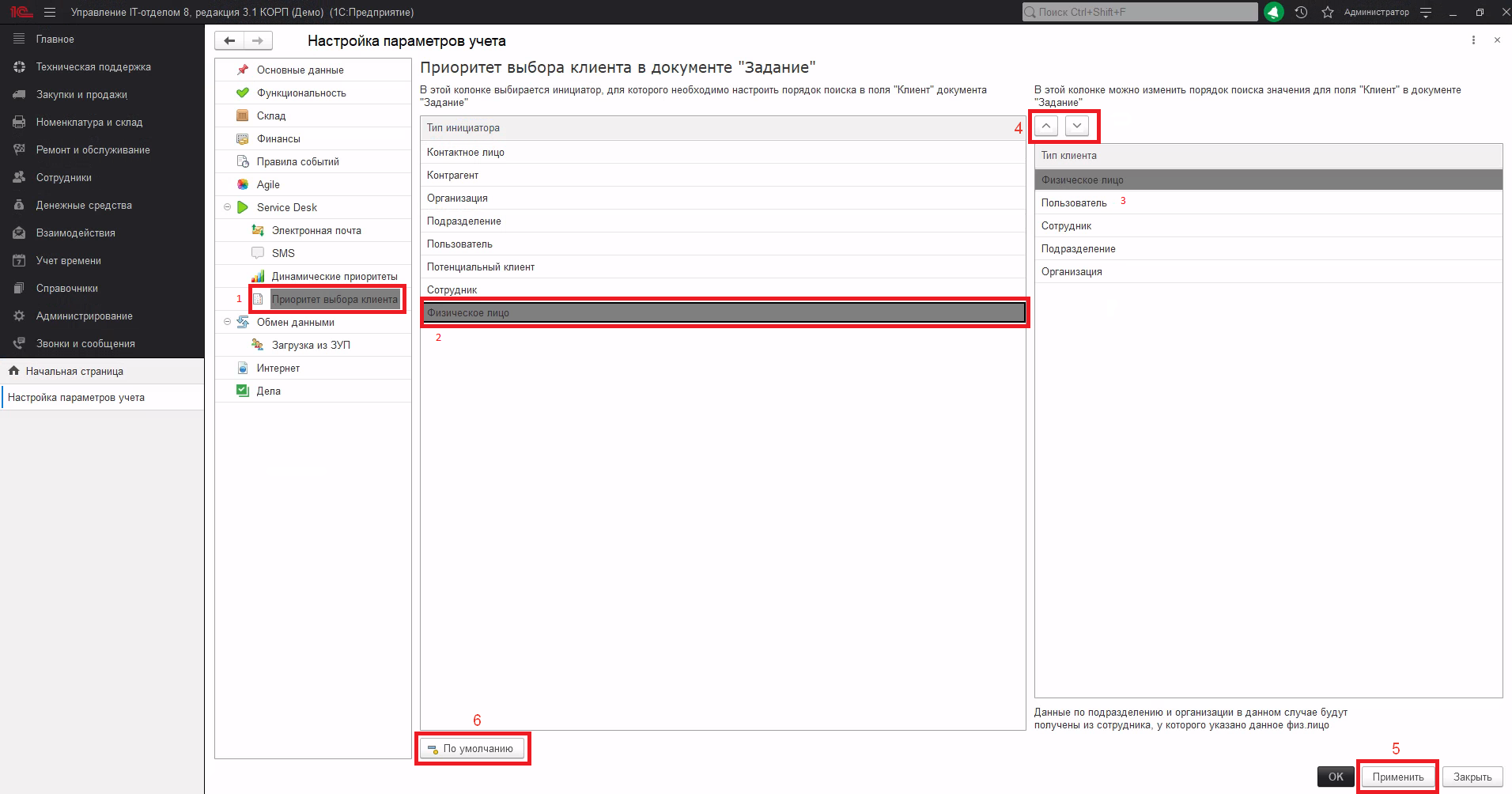The width and height of the screenshot is (1512, 794).
Task: Open the hamburger main menu icon
Action: pos(50,12)
